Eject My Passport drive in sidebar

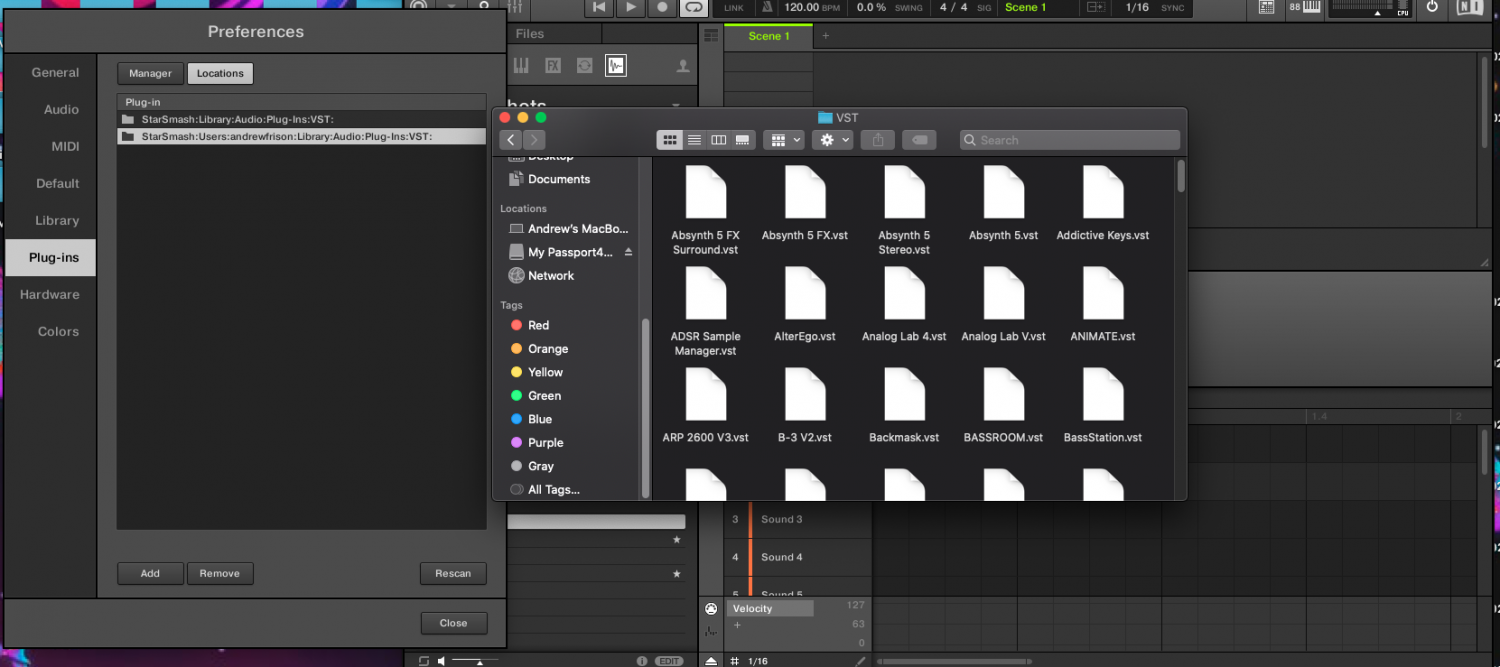pyautogui.click(x=628, y=252)
